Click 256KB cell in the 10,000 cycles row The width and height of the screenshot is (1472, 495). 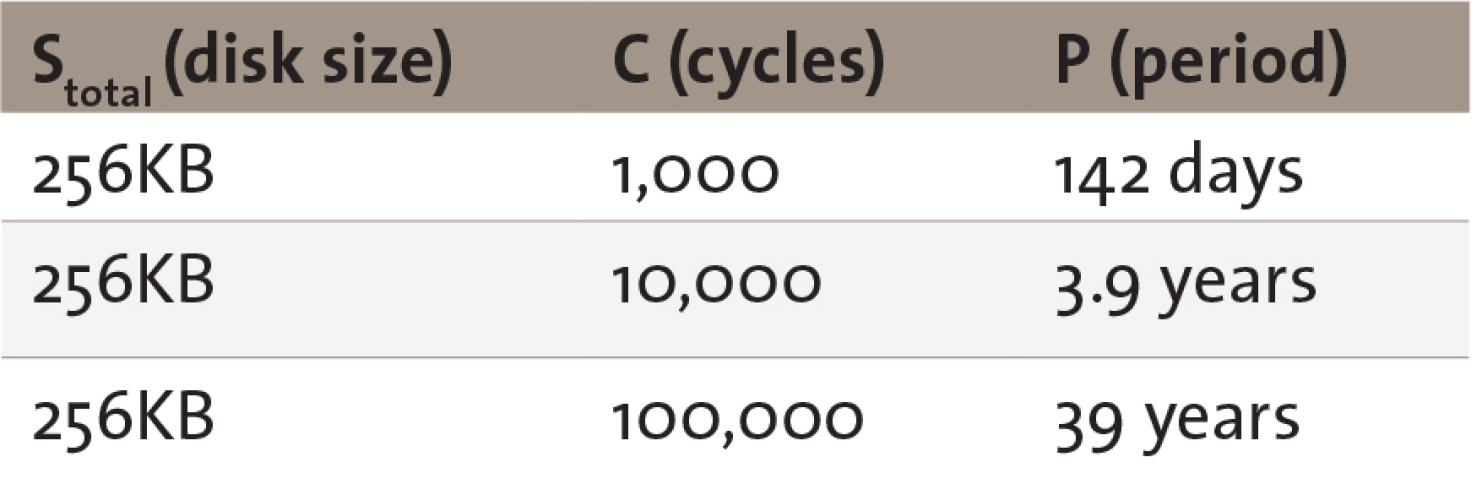[123, 284]
